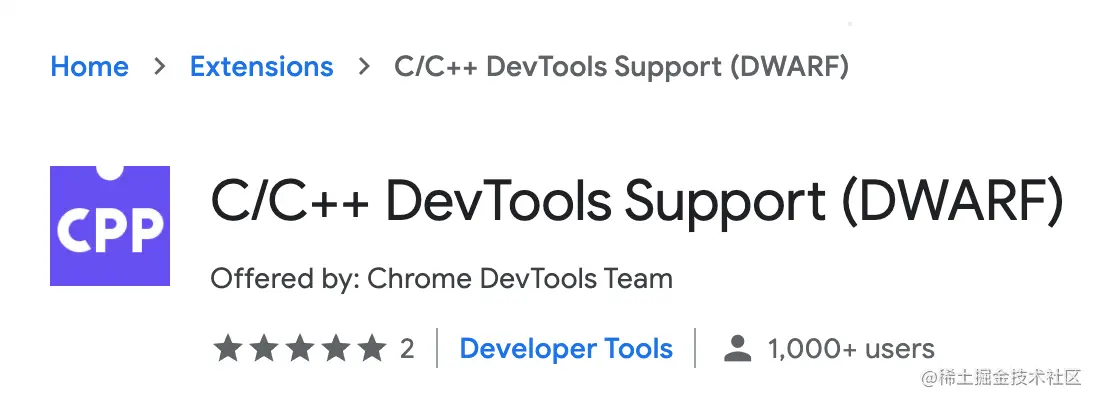Open the five-star rating reviews
This screenshot has width=1096, height=402.
click(300, 347)
